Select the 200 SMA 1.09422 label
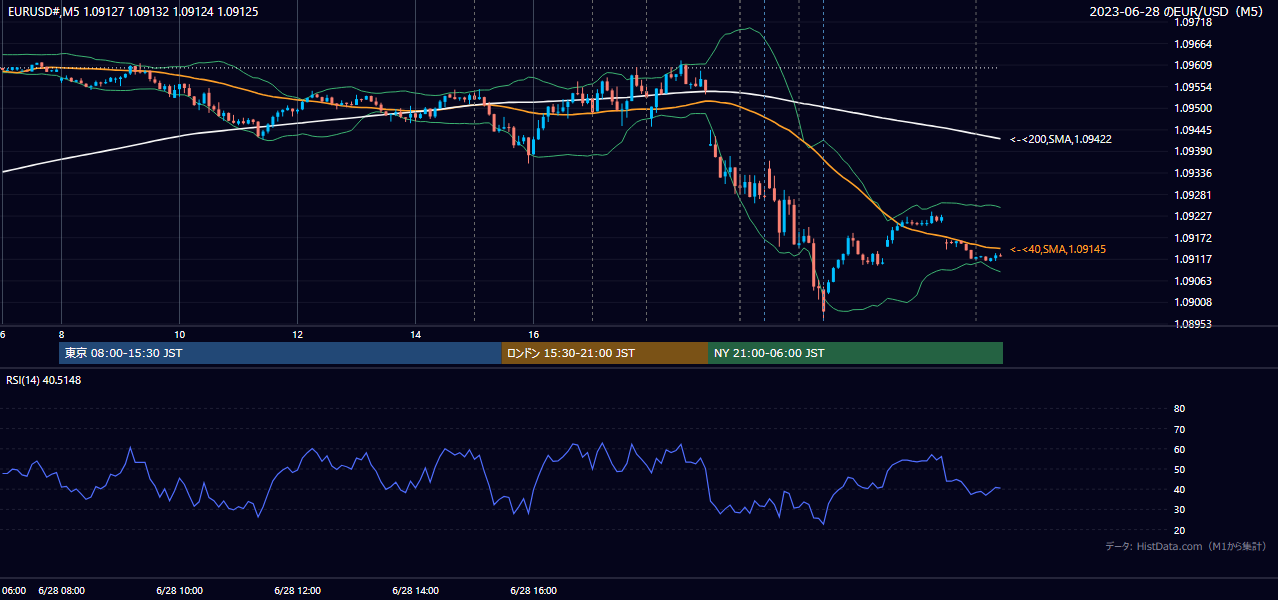 pyautogui.click(x=1060, y=140)
